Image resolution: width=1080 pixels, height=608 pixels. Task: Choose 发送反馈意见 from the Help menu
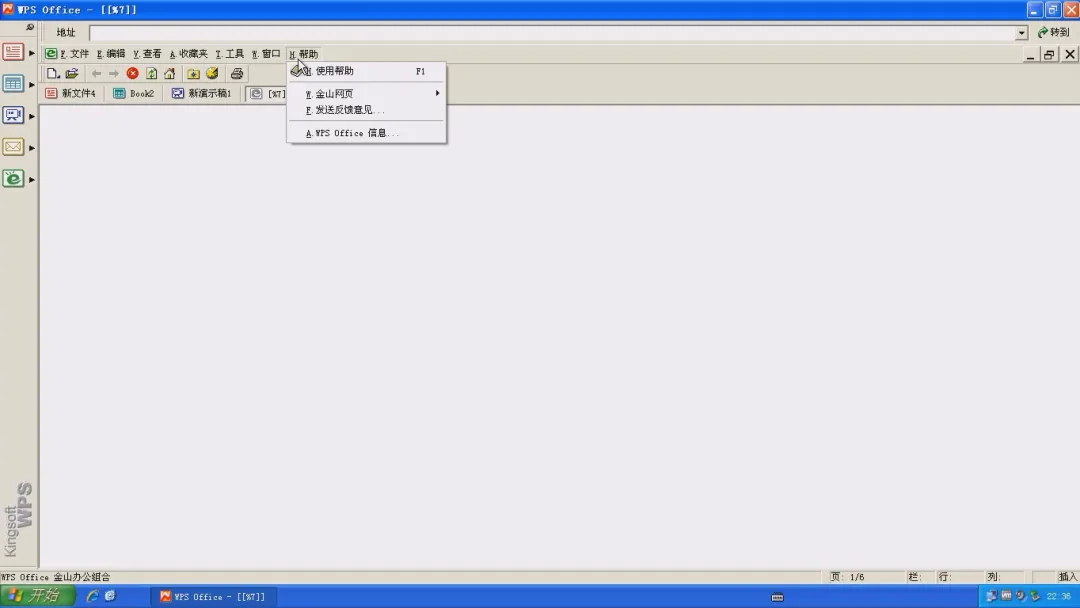tap(366, 109)
